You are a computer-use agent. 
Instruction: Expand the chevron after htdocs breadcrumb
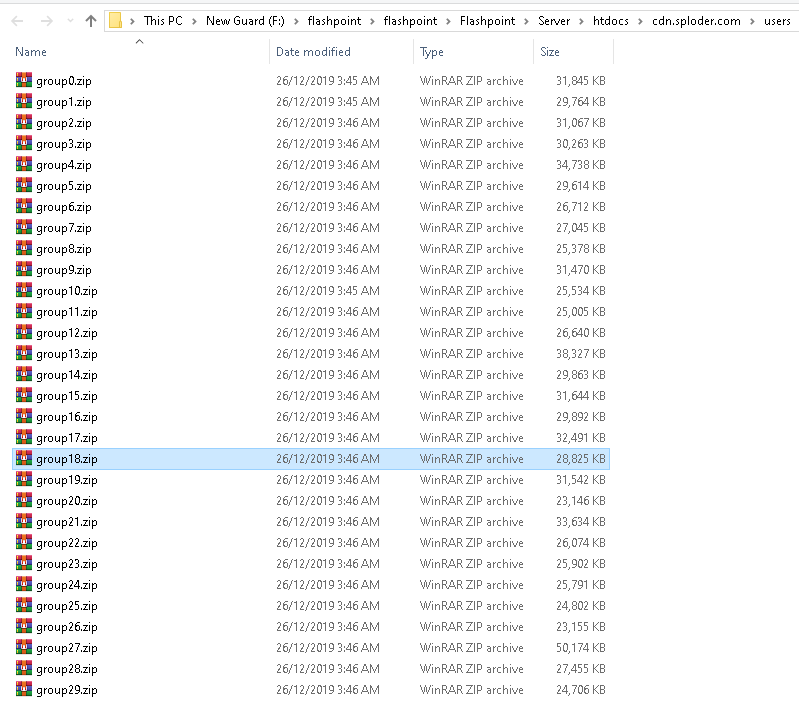point(640,20)
